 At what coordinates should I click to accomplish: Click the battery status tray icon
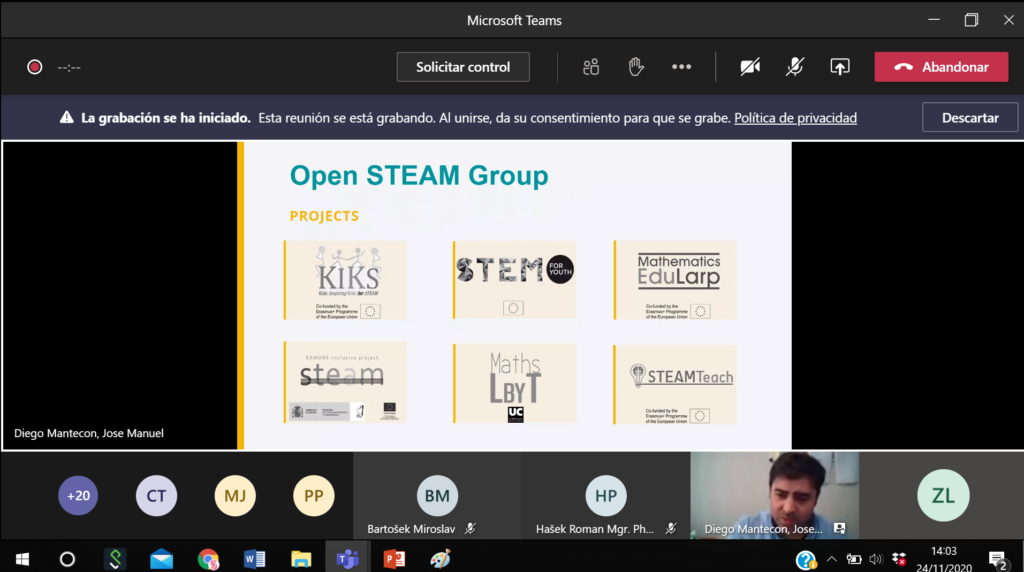coord(854,559)
